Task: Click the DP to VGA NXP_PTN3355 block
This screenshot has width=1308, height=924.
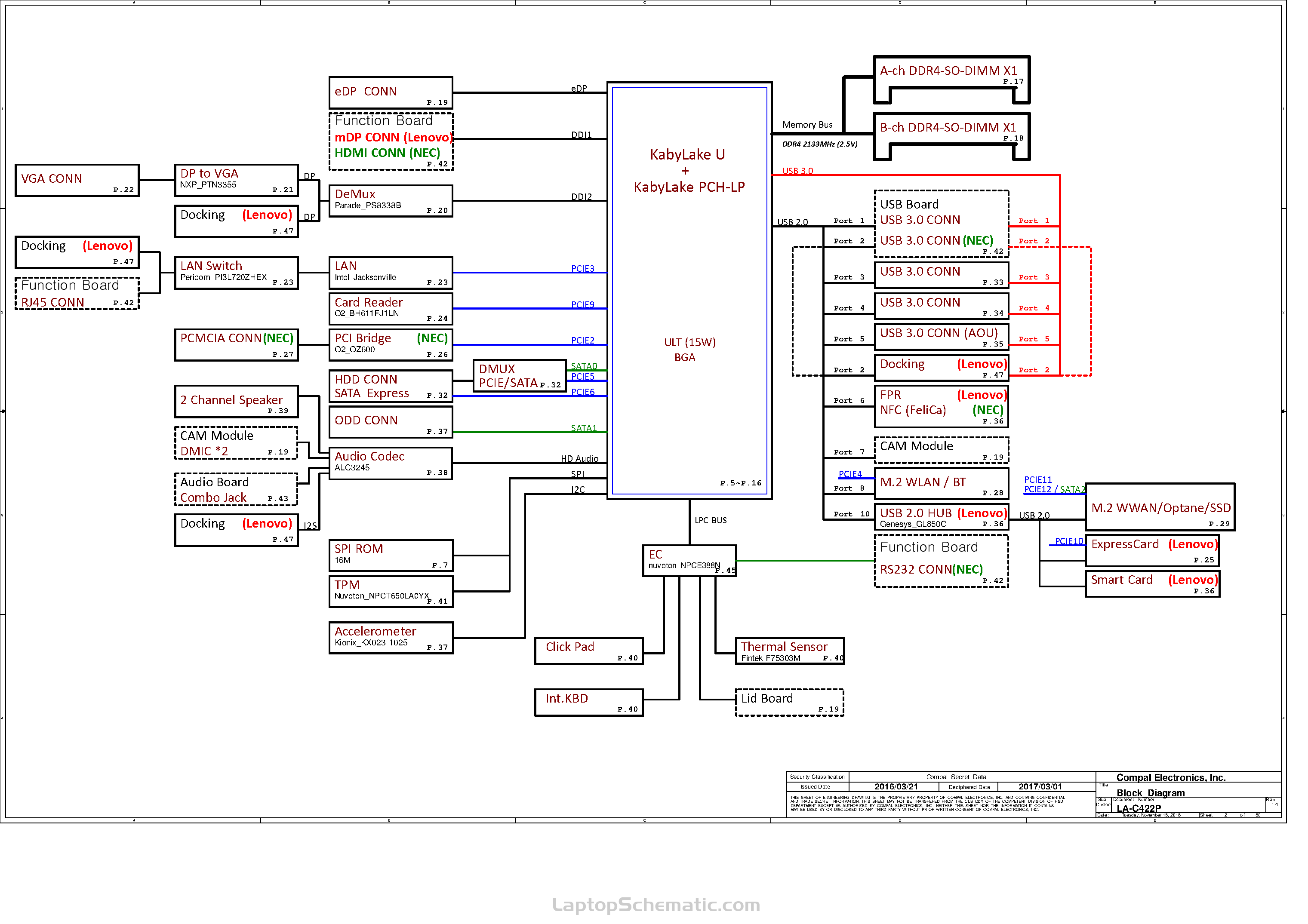Action: coord(237,181)
